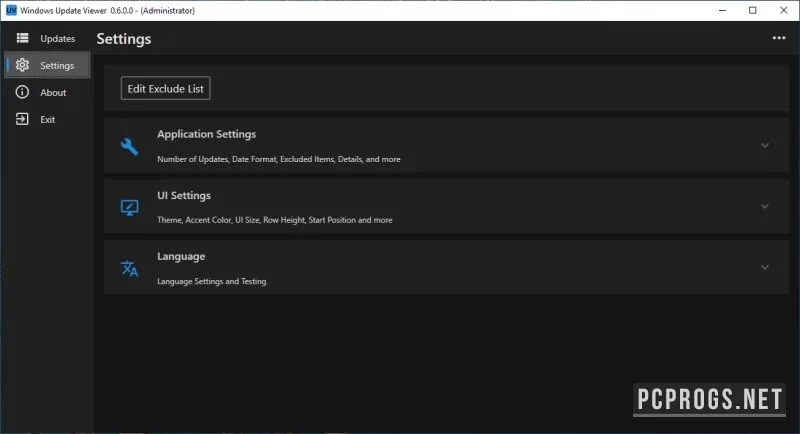Open the About page
The width and height of the screenshot is (800, 434).
(47, 92)
